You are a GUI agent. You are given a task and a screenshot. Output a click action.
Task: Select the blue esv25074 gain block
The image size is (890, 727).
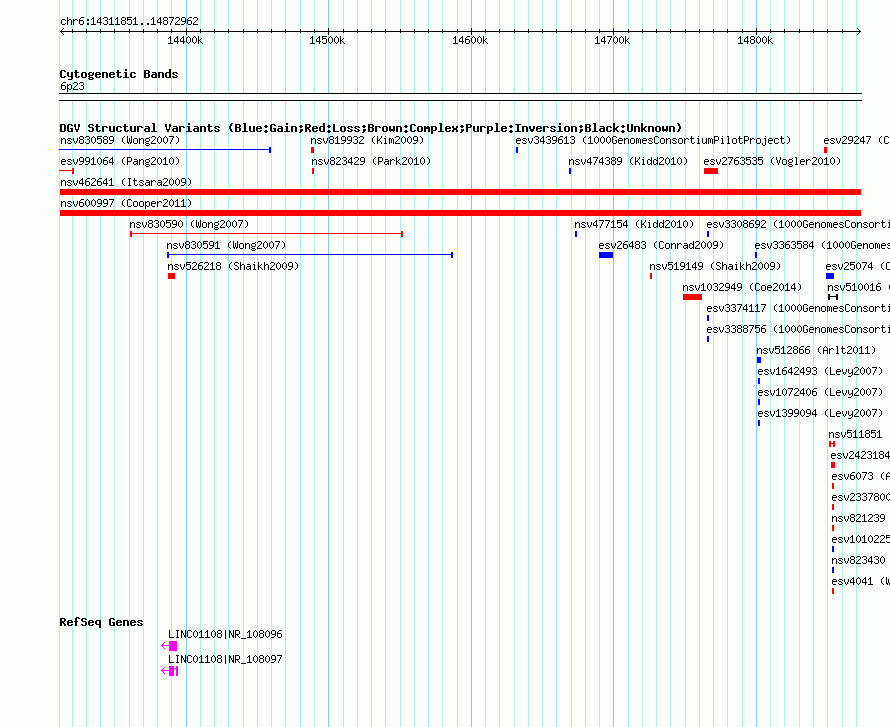(x=830, y=276)
